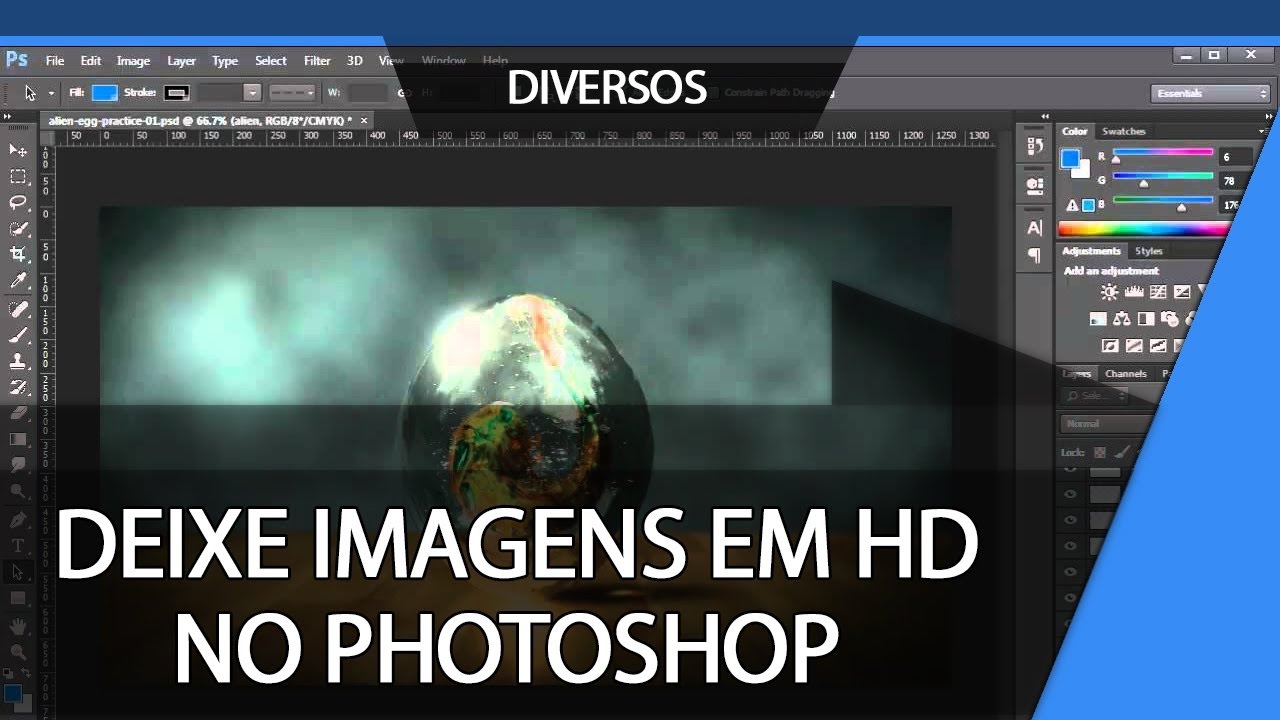This screenshot has width=1280, height=720.
Task: Select the Hand tool
Action: point(18,627)
